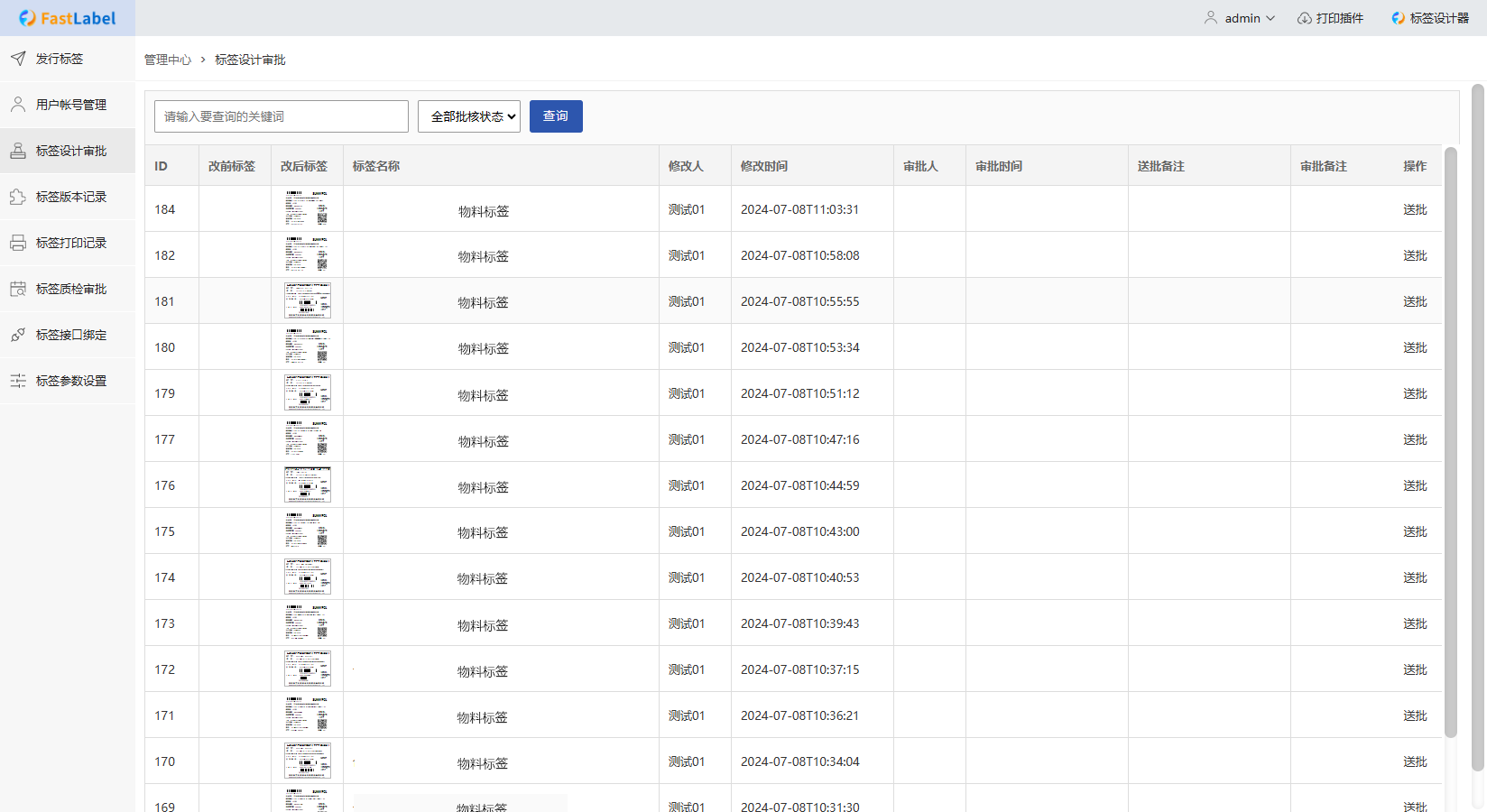This screenshot has width=1487, height=812.
Task: Click the table's inner vertical scrollbar
Action: [x=1451, y=442]
